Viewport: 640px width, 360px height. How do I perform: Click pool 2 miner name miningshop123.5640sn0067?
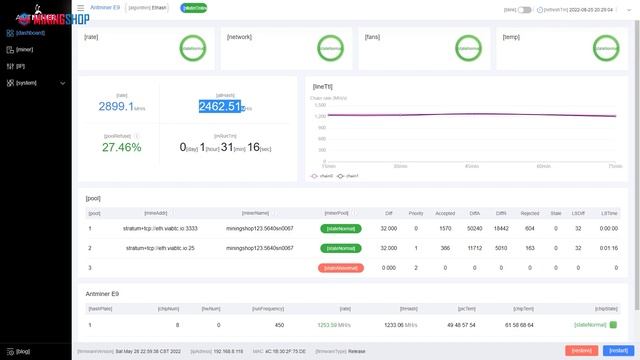pyautogui.click(x=260, y=248)
